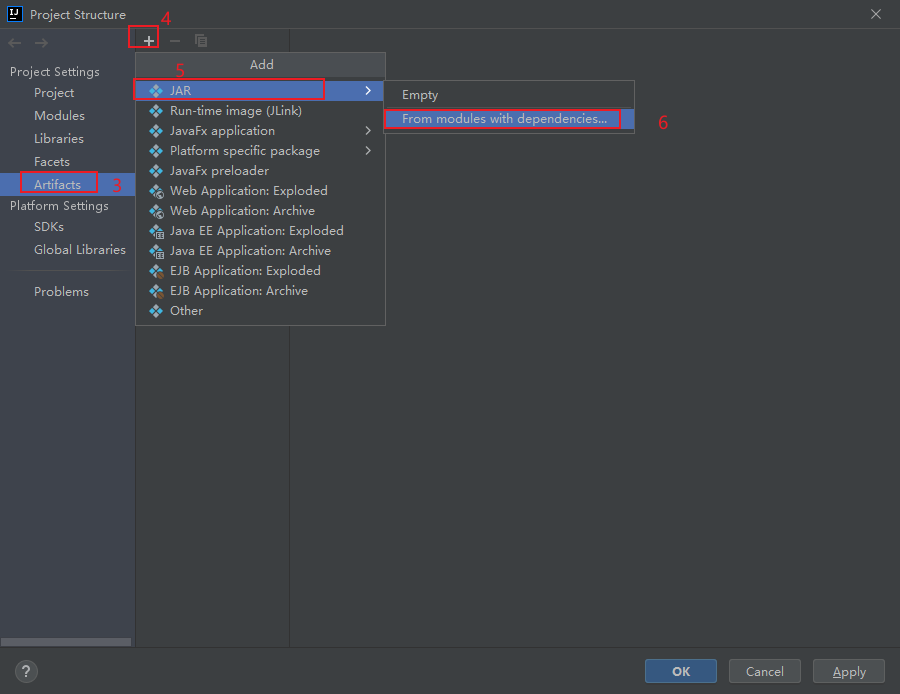Click the Cancel button
900x694 pixels.
[x=765, y=672]
